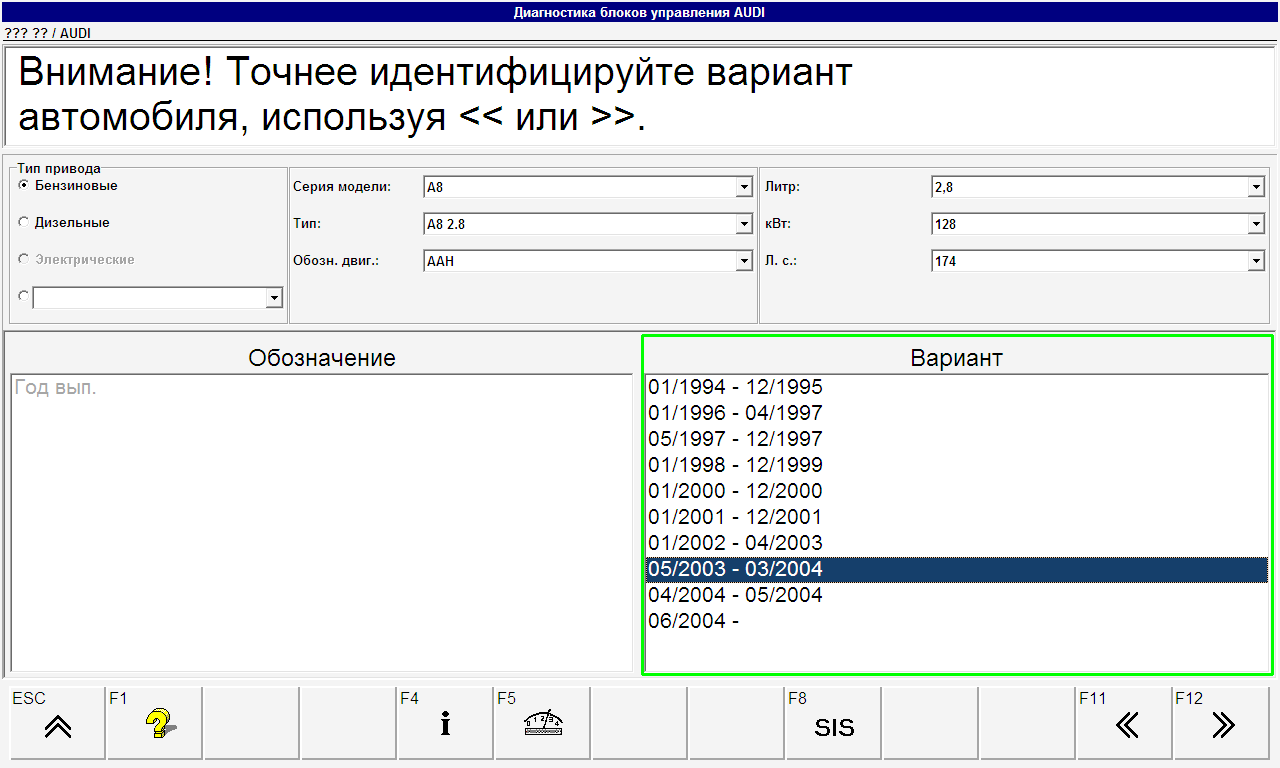
Task: Select variant 01/2002 - 04/2003
Action: pos(956,543)
